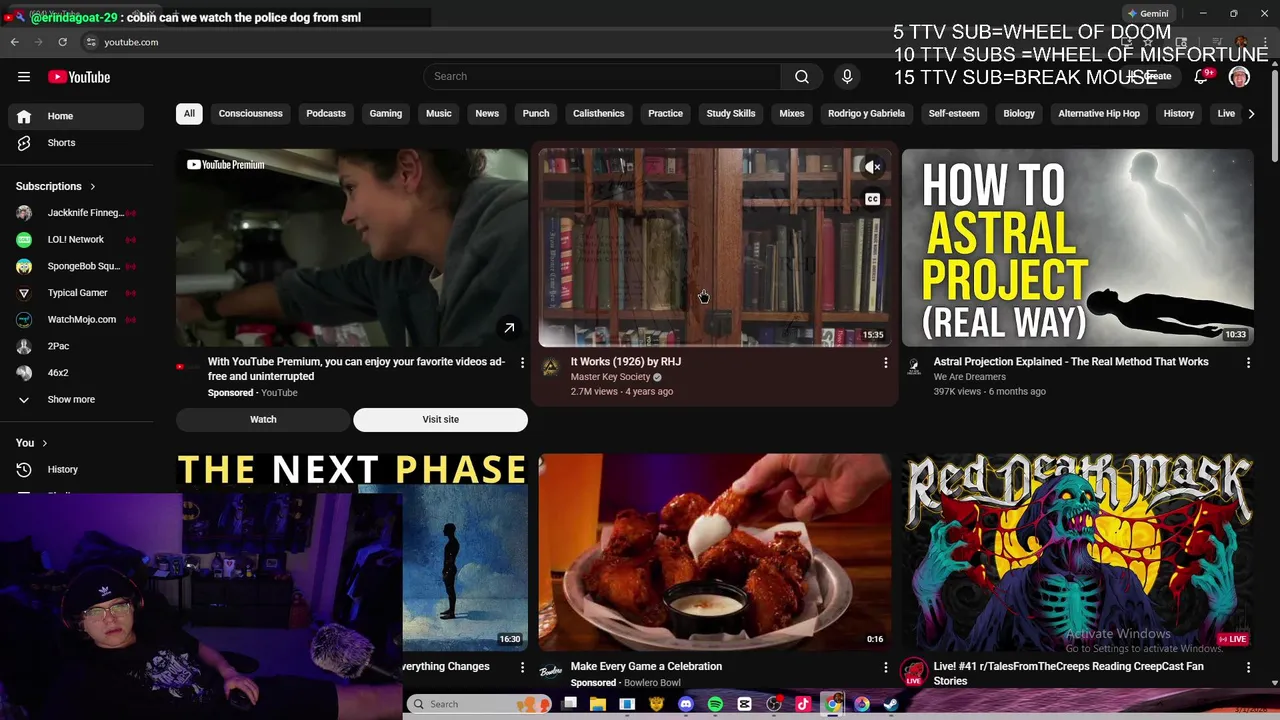The width and height of the screenshot is (1280, 720).
Task: Click the YouTube logo
Action: [x=79, y=77]
